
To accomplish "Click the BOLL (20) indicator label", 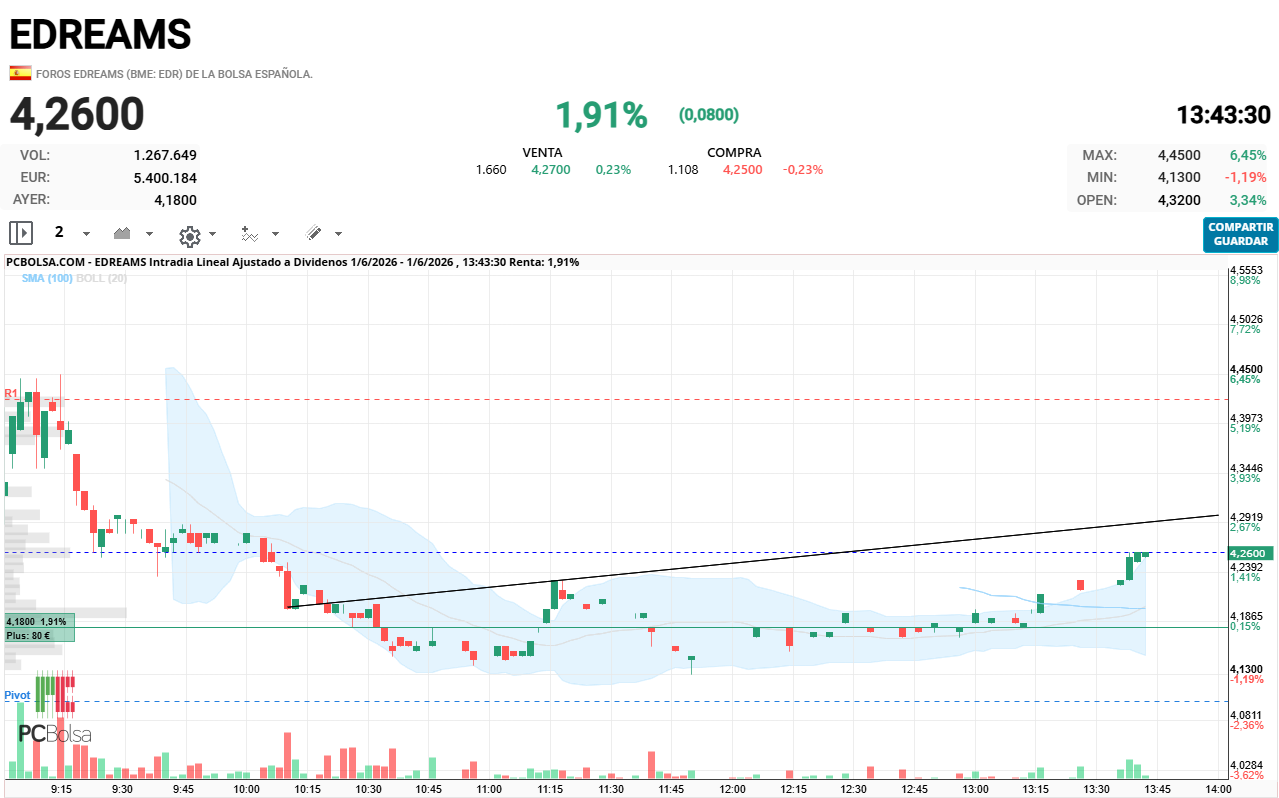I will pos(101,278).
